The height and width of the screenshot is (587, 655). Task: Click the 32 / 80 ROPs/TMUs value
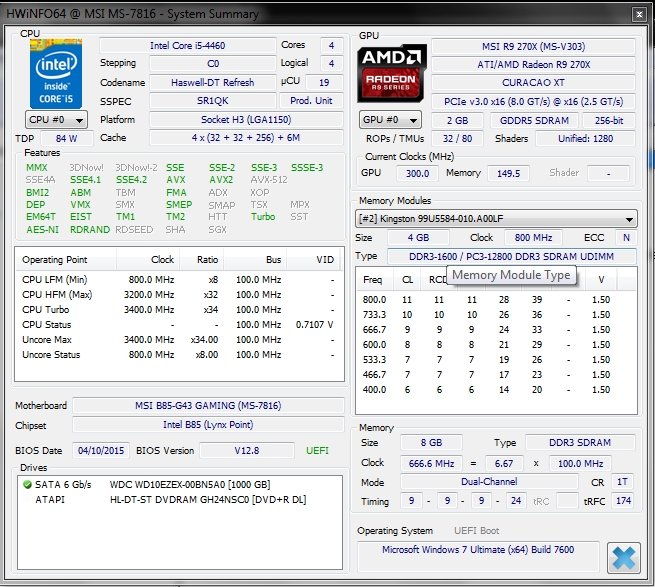pyautogui.click(x=457, y=139)
